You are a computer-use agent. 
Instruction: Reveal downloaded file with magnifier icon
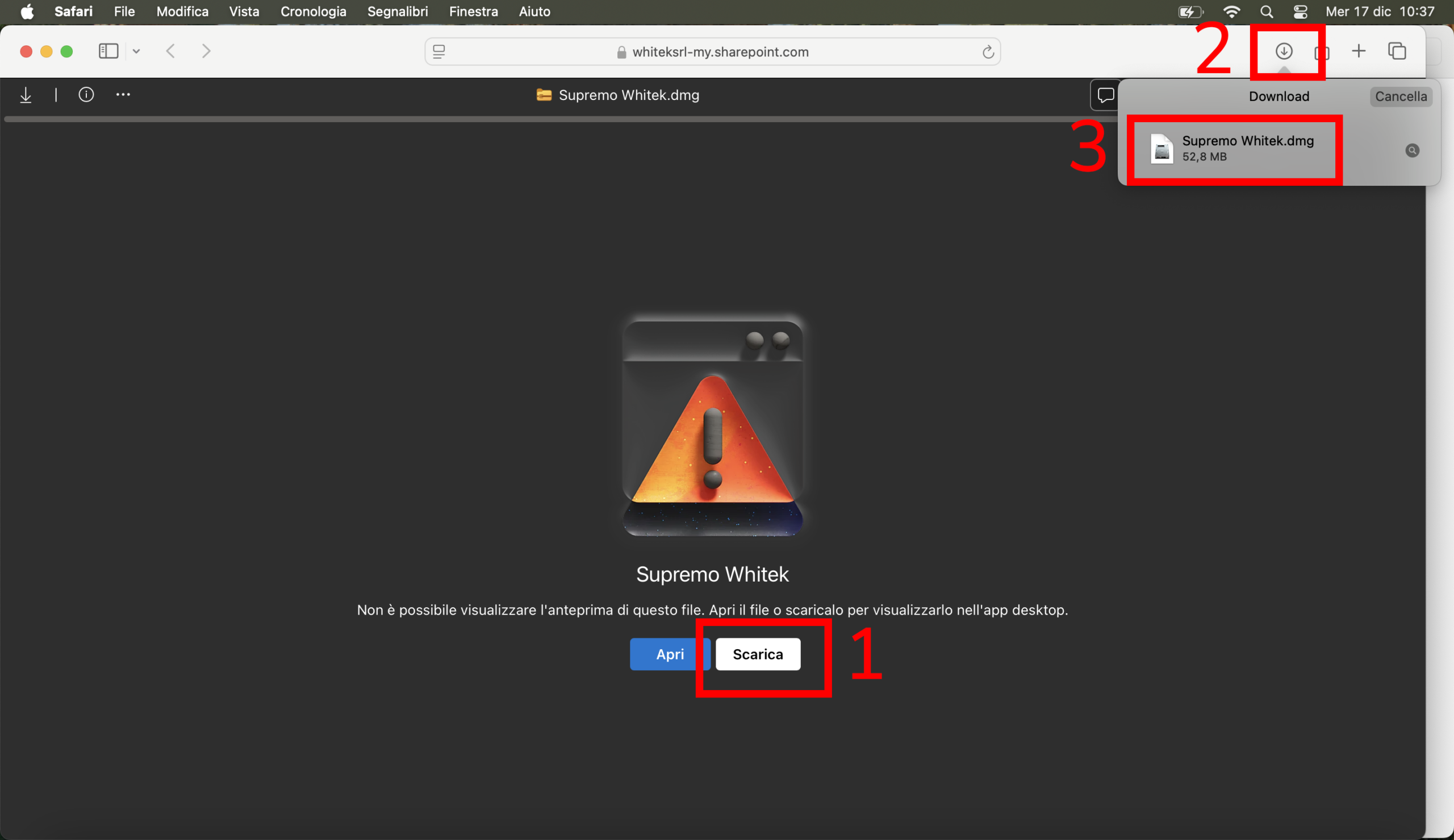point(1412,151)
